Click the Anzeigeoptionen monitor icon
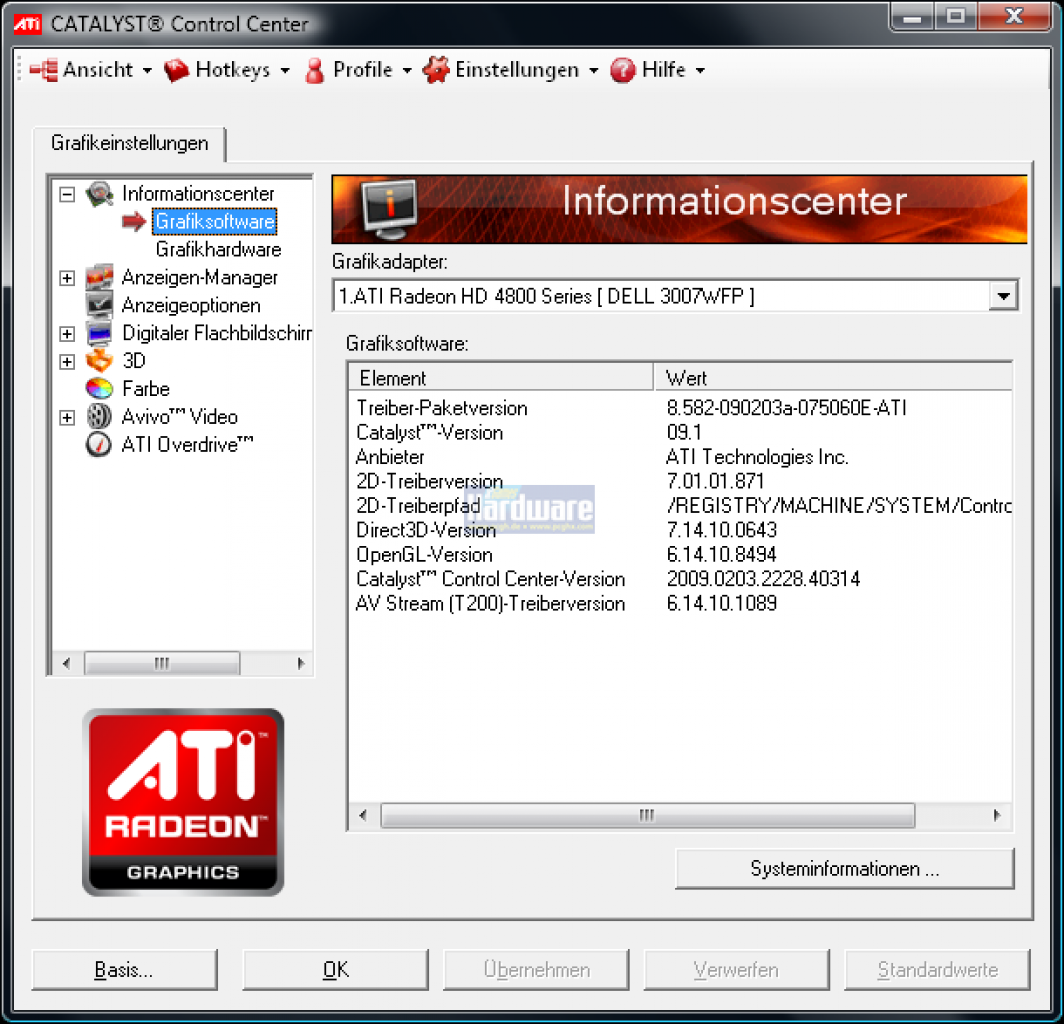Viewport: 1064px width, 1024px height. 99,305
